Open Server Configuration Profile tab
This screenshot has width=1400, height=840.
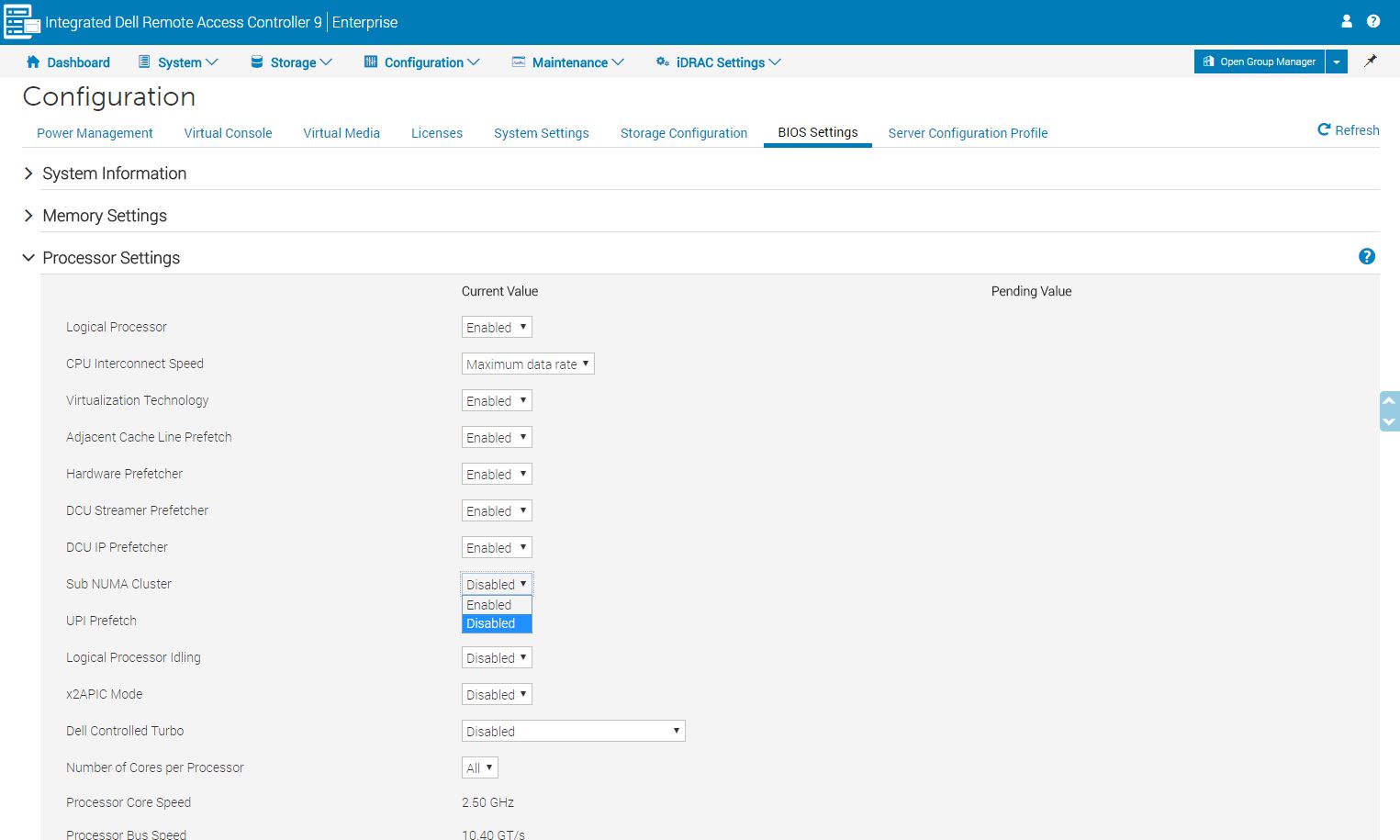[x=968, y=133]
